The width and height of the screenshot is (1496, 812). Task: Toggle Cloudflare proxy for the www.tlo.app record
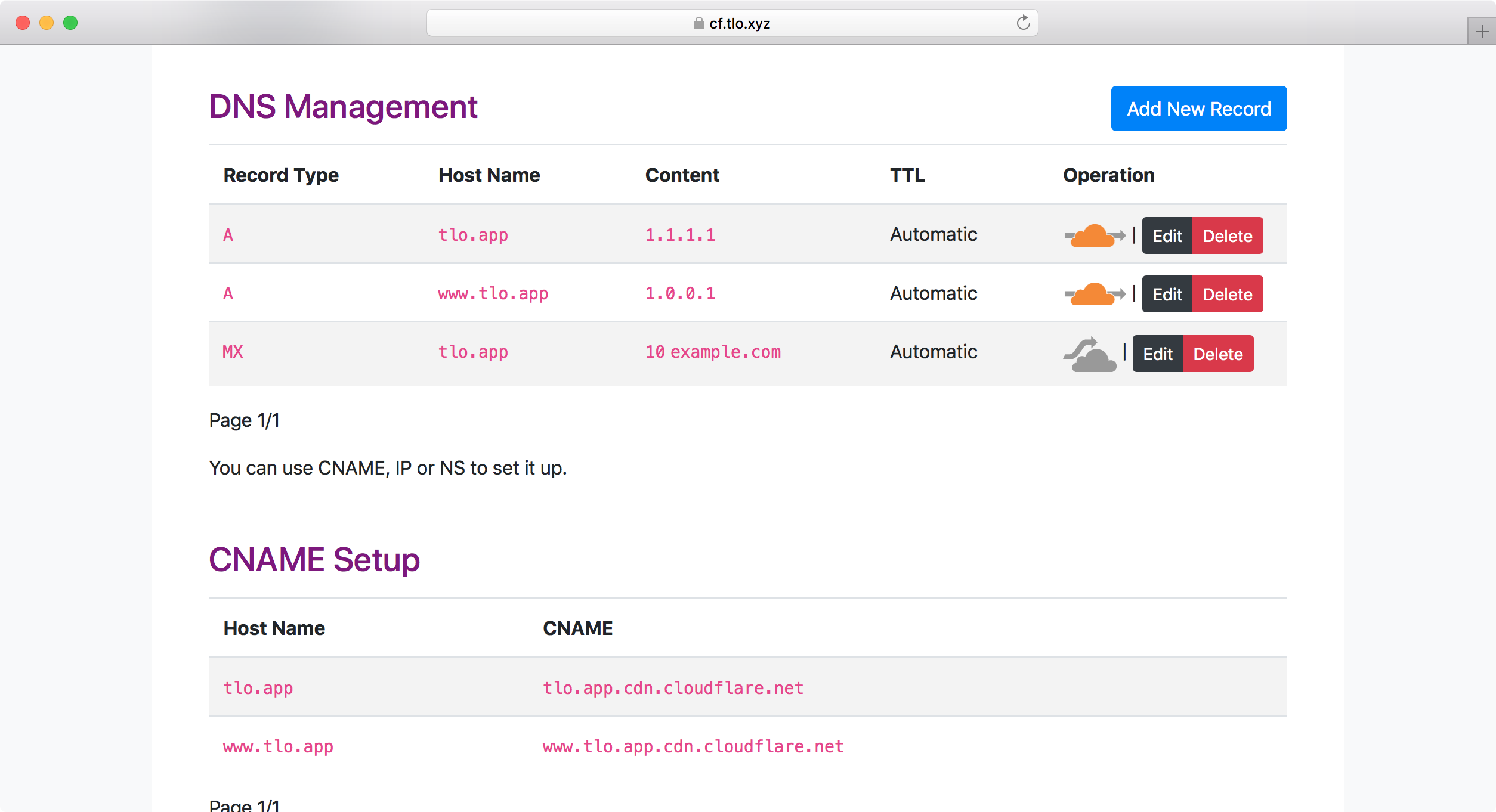(x=1093, y=293)
